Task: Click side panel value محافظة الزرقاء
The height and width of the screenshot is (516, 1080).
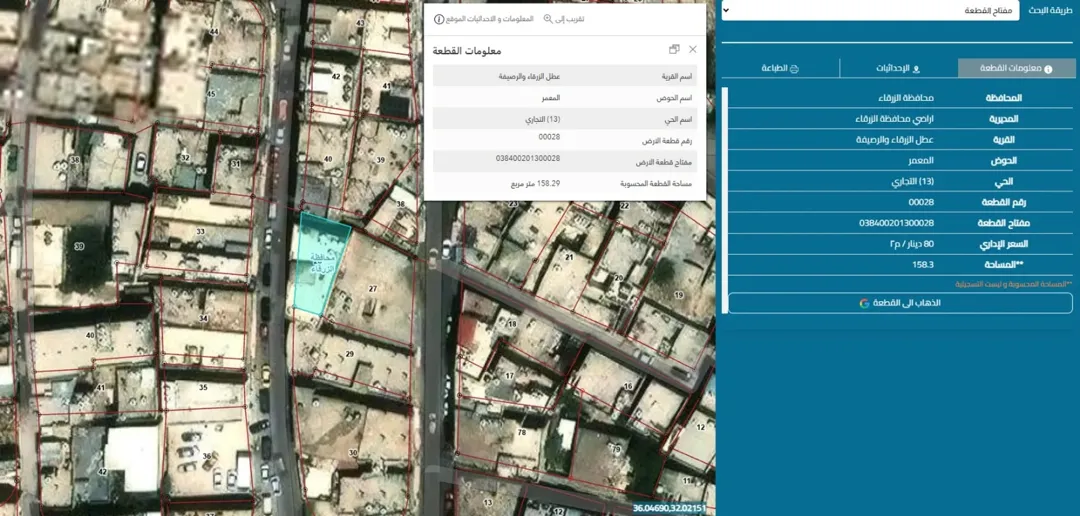Action: tap(906, 98)
